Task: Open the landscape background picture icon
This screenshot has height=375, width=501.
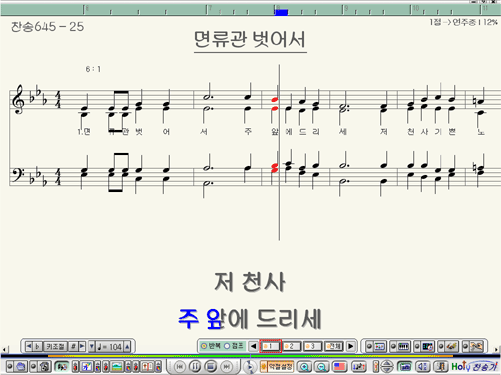Action: (117, 366)
